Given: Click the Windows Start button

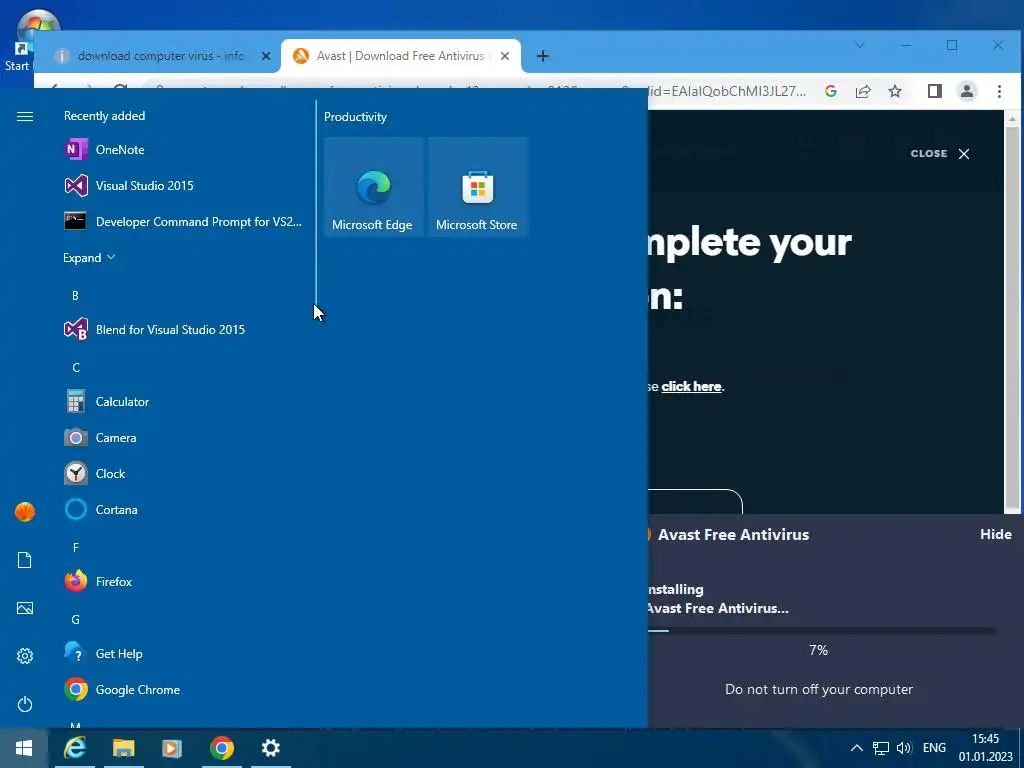Looking at the screenshot, I should point(24,748).
